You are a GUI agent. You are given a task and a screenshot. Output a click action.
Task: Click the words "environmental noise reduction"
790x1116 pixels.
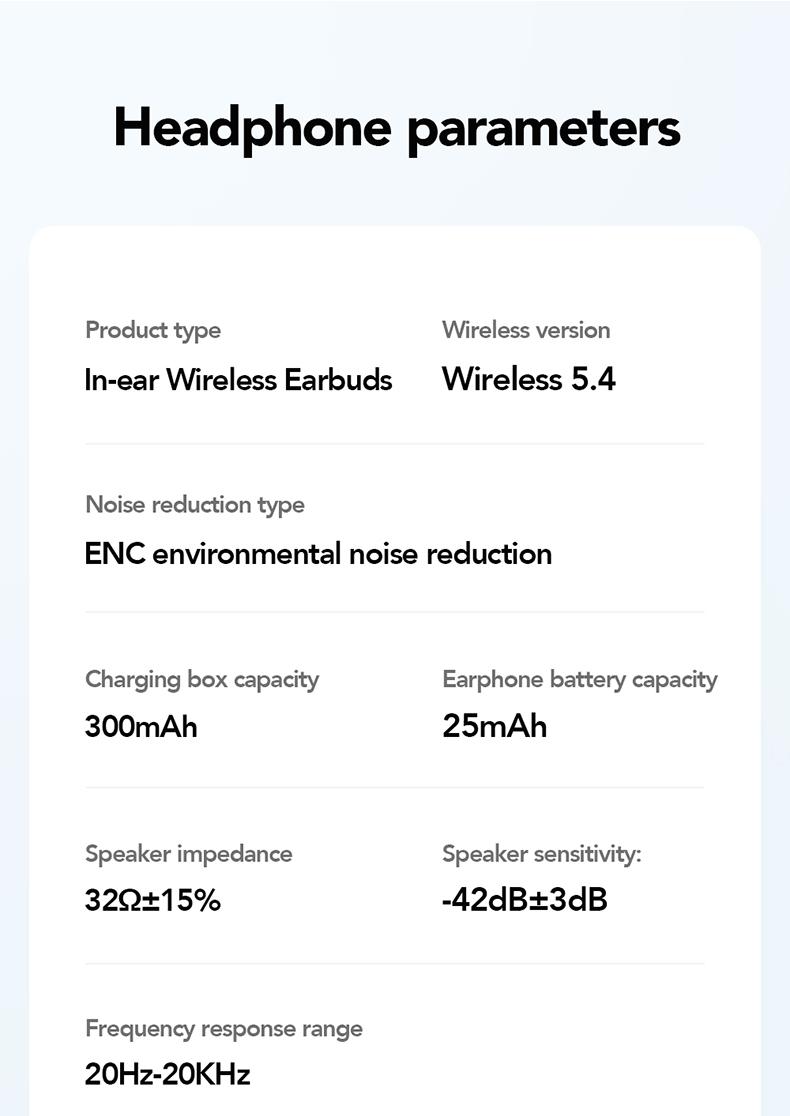(x=352, y=554)
